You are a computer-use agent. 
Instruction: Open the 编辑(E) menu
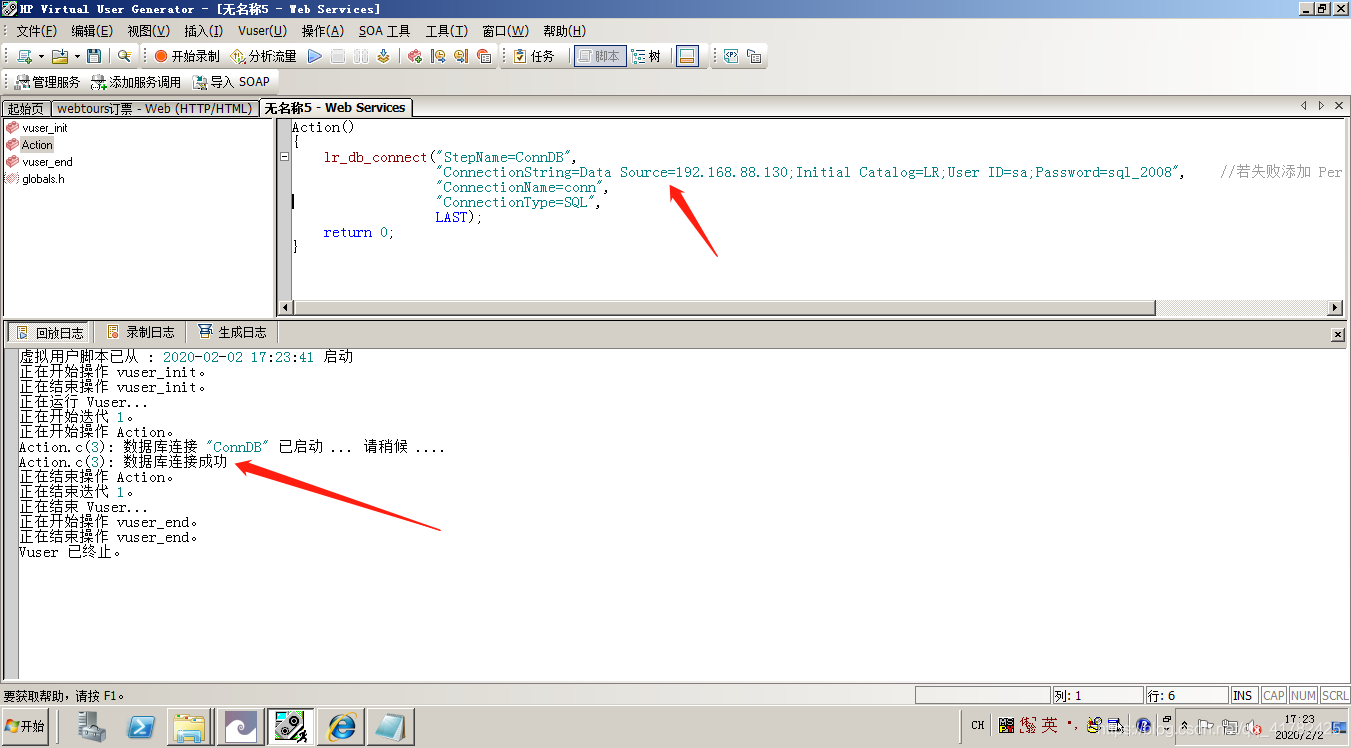[92, 31]
